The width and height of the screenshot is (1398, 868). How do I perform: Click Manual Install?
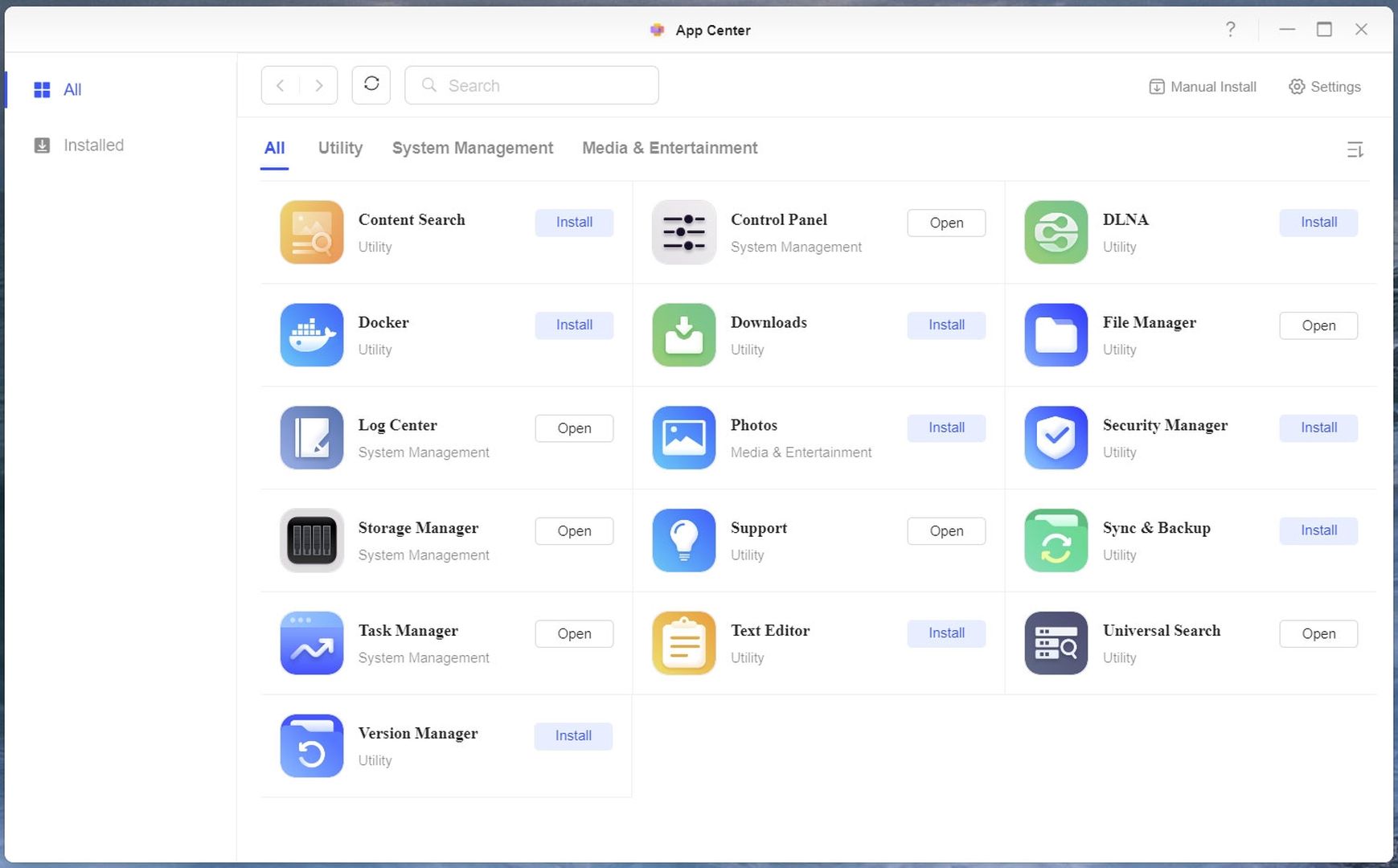coord(1203,87)
